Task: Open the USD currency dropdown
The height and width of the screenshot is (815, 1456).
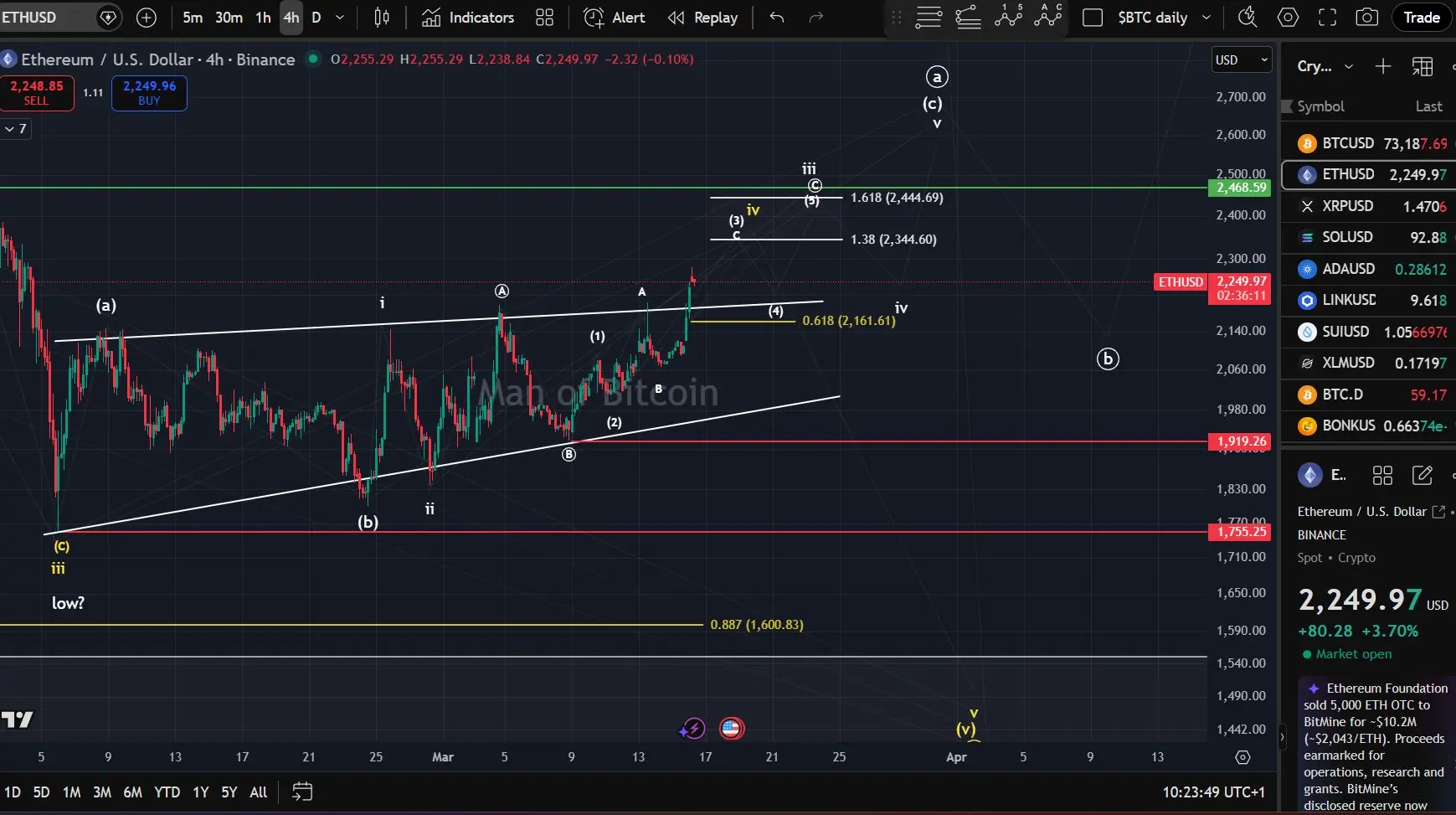Action: point(1242,59)
